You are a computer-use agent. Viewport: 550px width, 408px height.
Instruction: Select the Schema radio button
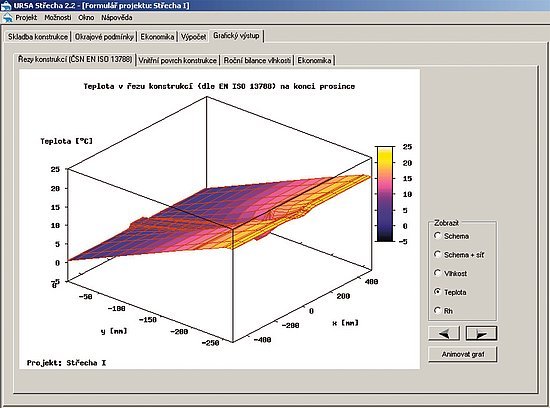437,236
